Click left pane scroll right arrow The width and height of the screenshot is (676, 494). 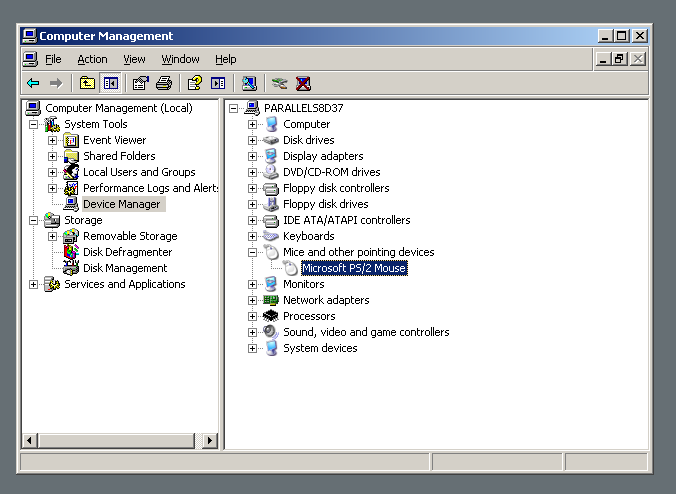tap(210, 441)
